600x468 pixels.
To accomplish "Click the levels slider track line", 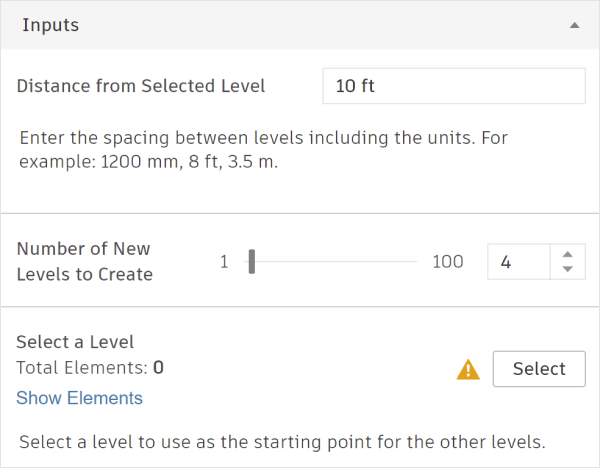I will click(335, 262).
